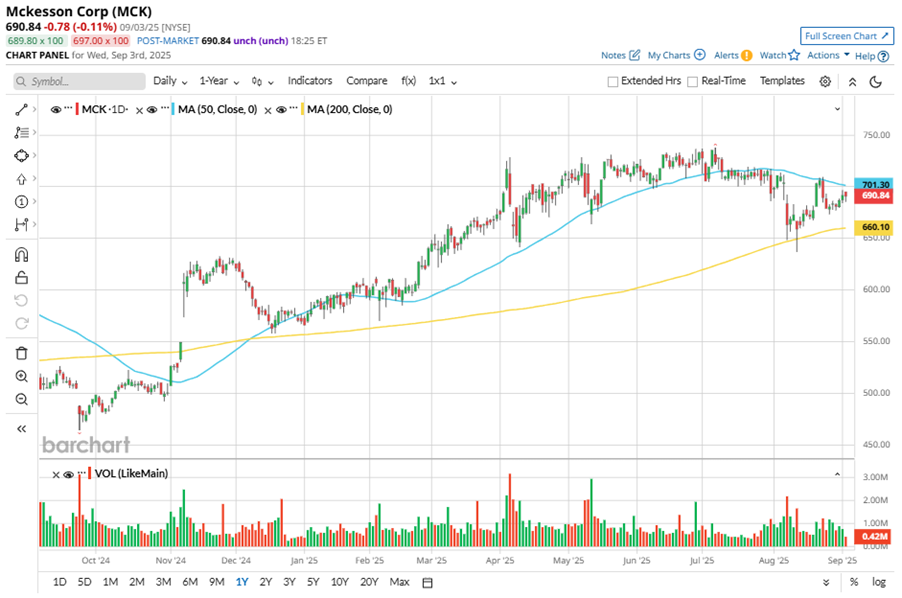Open the date range calendar icon

point(427,582)
